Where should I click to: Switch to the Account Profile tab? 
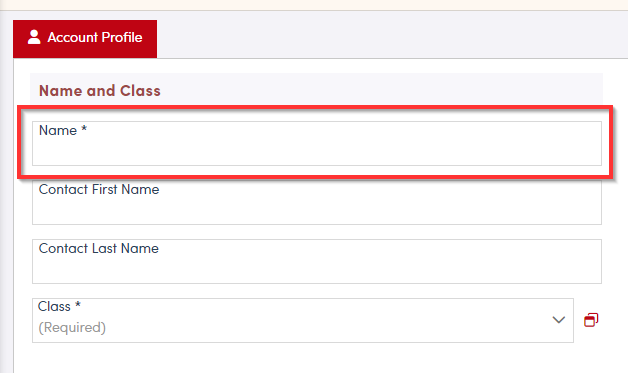coord(85,39)
